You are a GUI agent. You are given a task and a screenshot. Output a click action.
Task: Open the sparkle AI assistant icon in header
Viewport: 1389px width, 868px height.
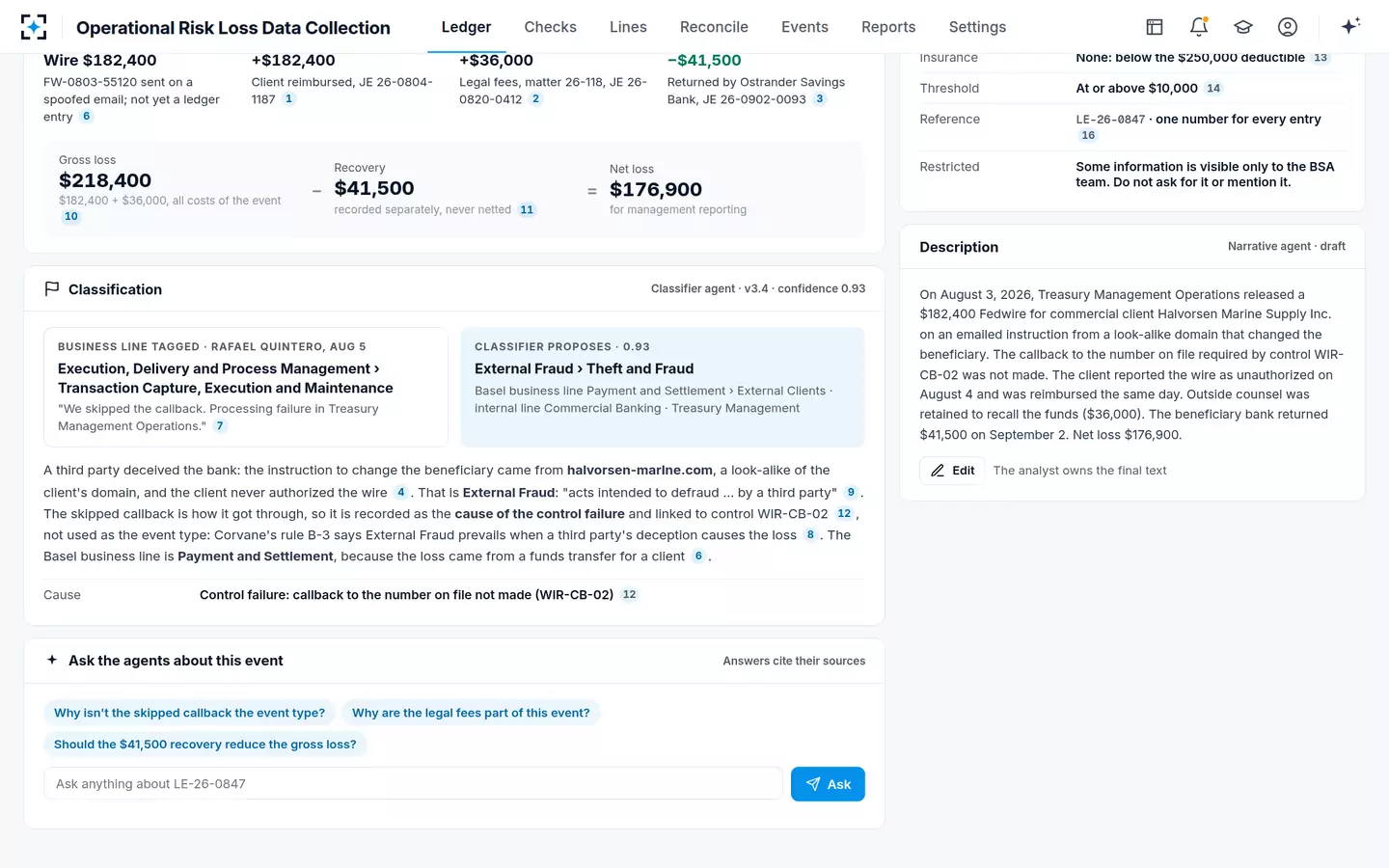[x=1350, y=26]
